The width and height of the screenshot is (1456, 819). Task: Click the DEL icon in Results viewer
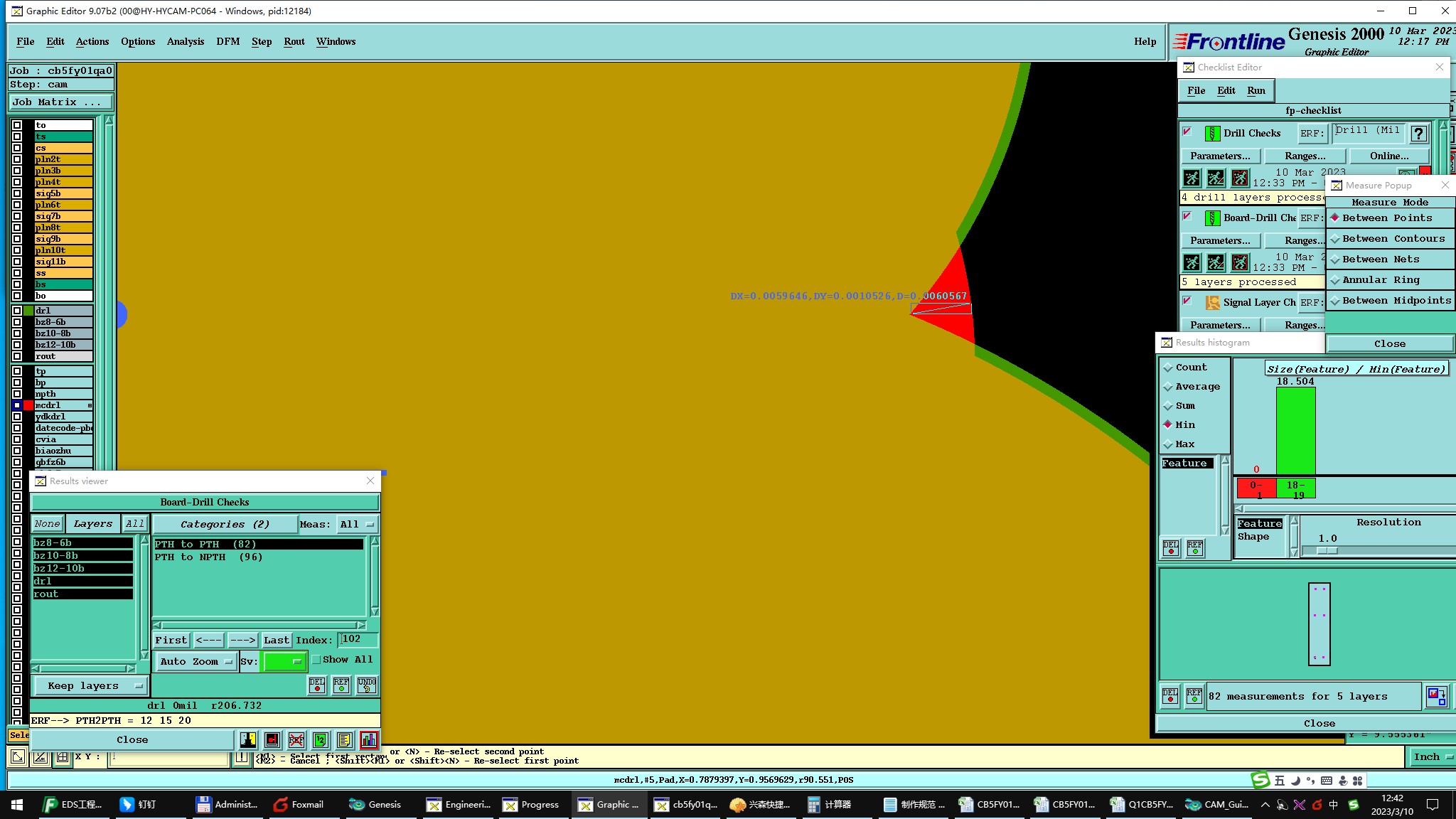pos(317,685)
